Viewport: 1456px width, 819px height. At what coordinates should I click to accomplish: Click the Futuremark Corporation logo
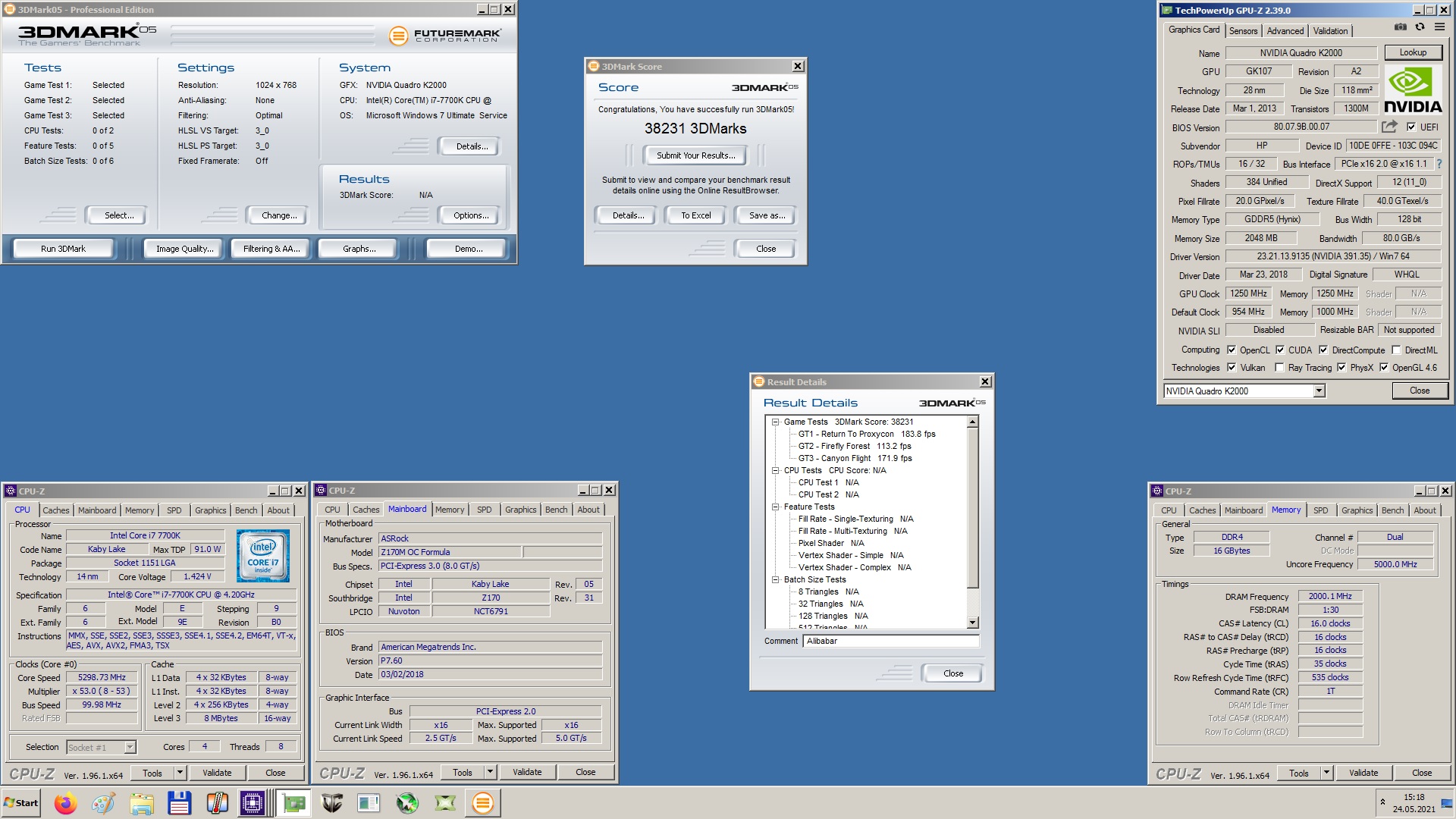tap(445, 35)
